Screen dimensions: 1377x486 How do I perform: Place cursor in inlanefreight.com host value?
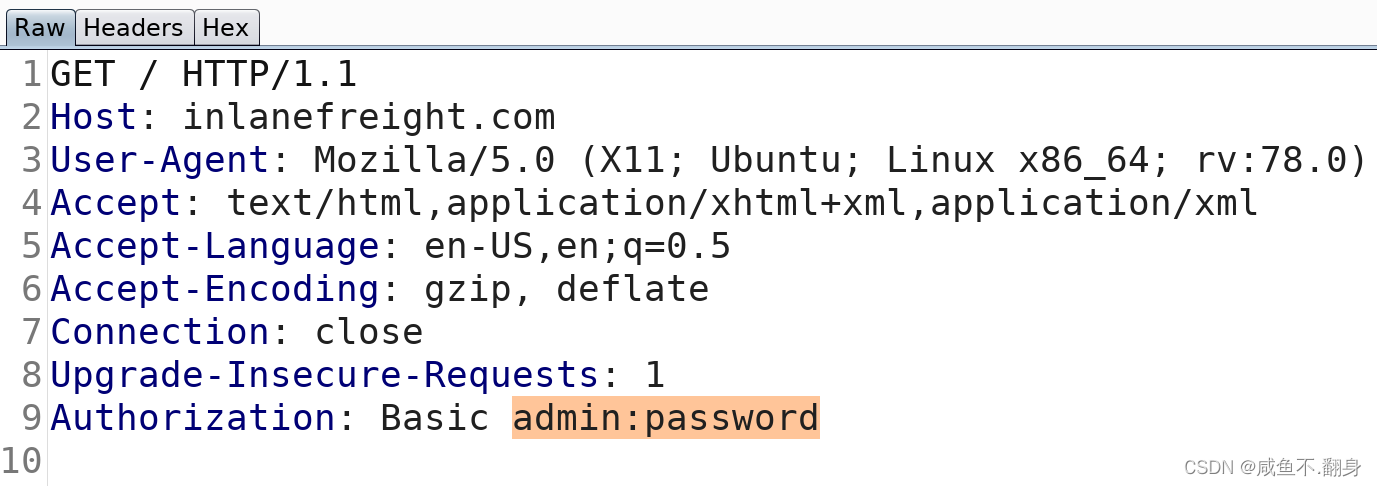[368, 118]
